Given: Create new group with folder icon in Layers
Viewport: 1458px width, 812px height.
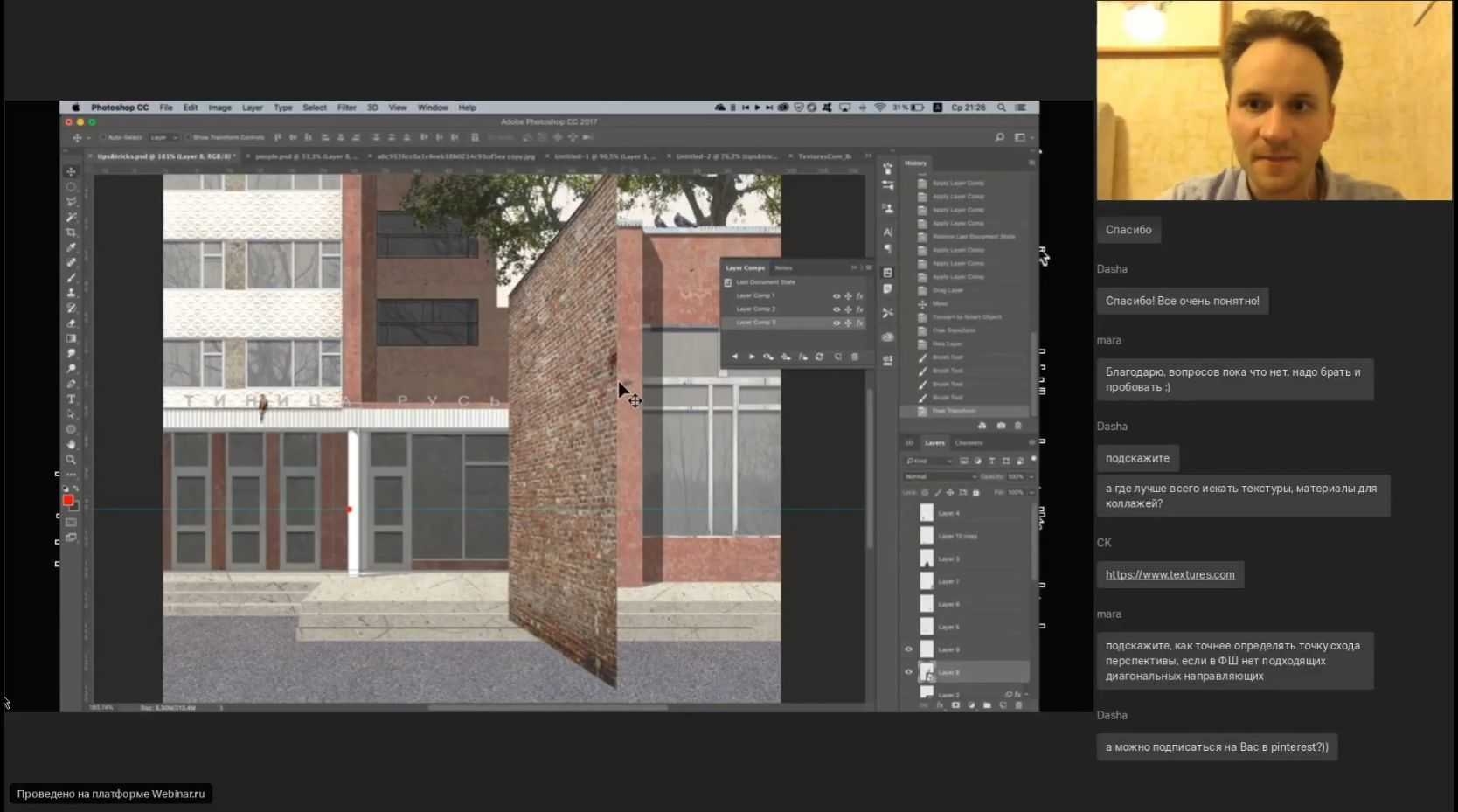Looking at the screenshot, I should [987, 705].
